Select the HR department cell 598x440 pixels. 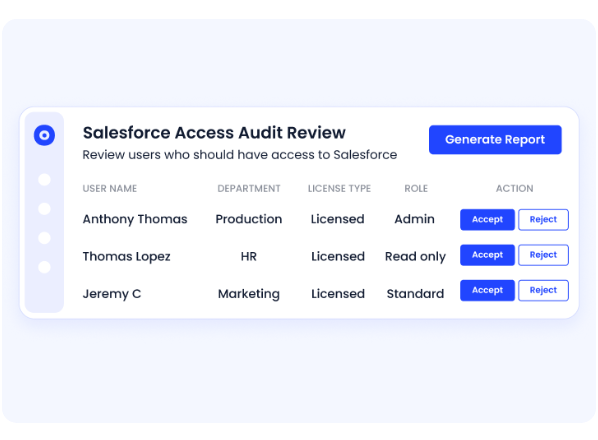249,257
